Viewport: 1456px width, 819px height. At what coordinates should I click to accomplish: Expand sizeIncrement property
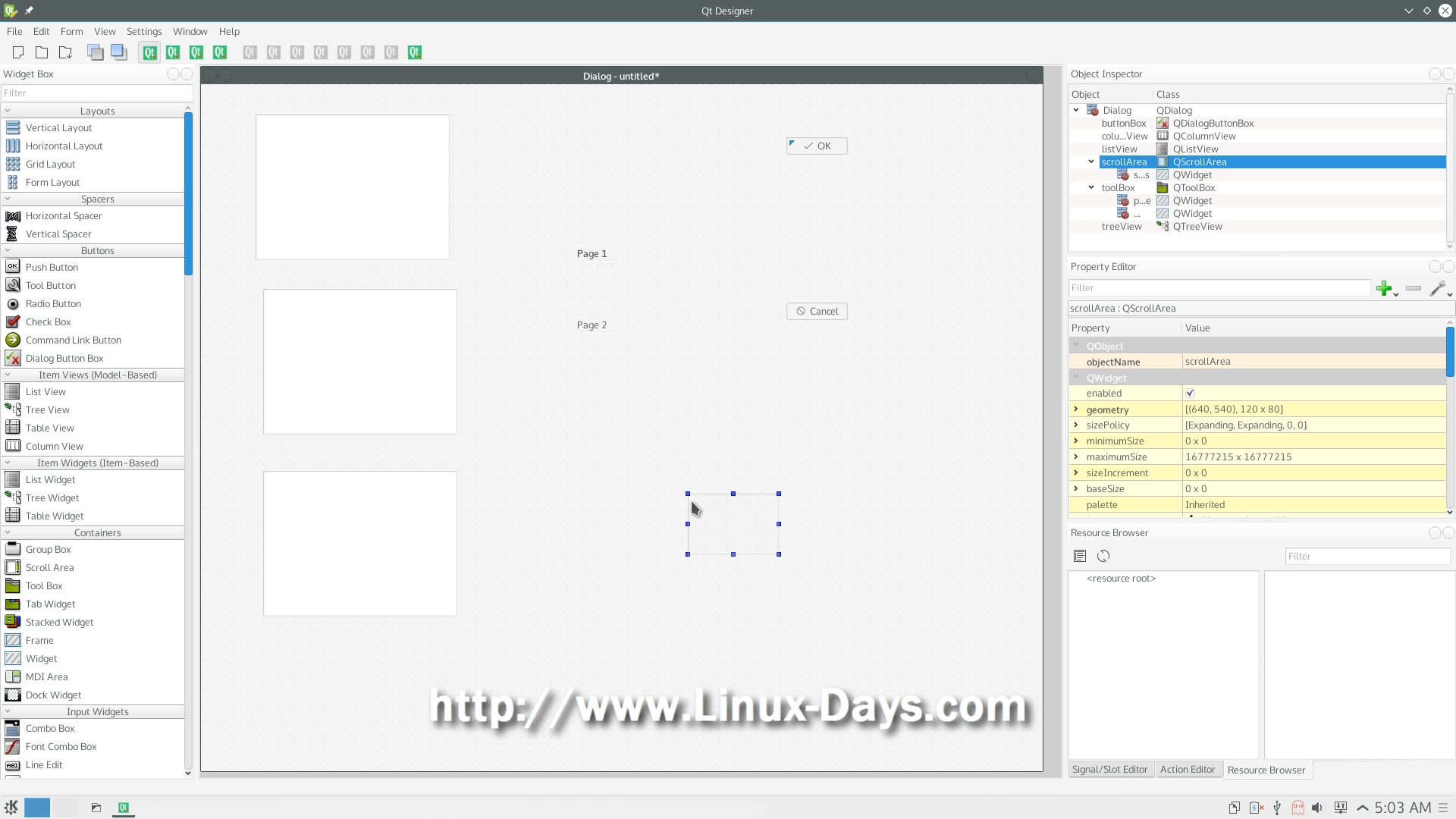pos(1075,472)
